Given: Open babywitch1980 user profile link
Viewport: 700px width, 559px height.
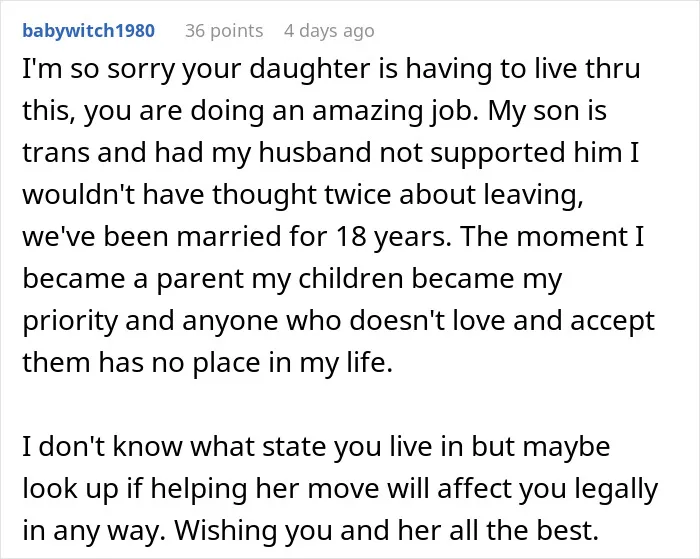Looking at the screenshot, I should click(88, 31).
